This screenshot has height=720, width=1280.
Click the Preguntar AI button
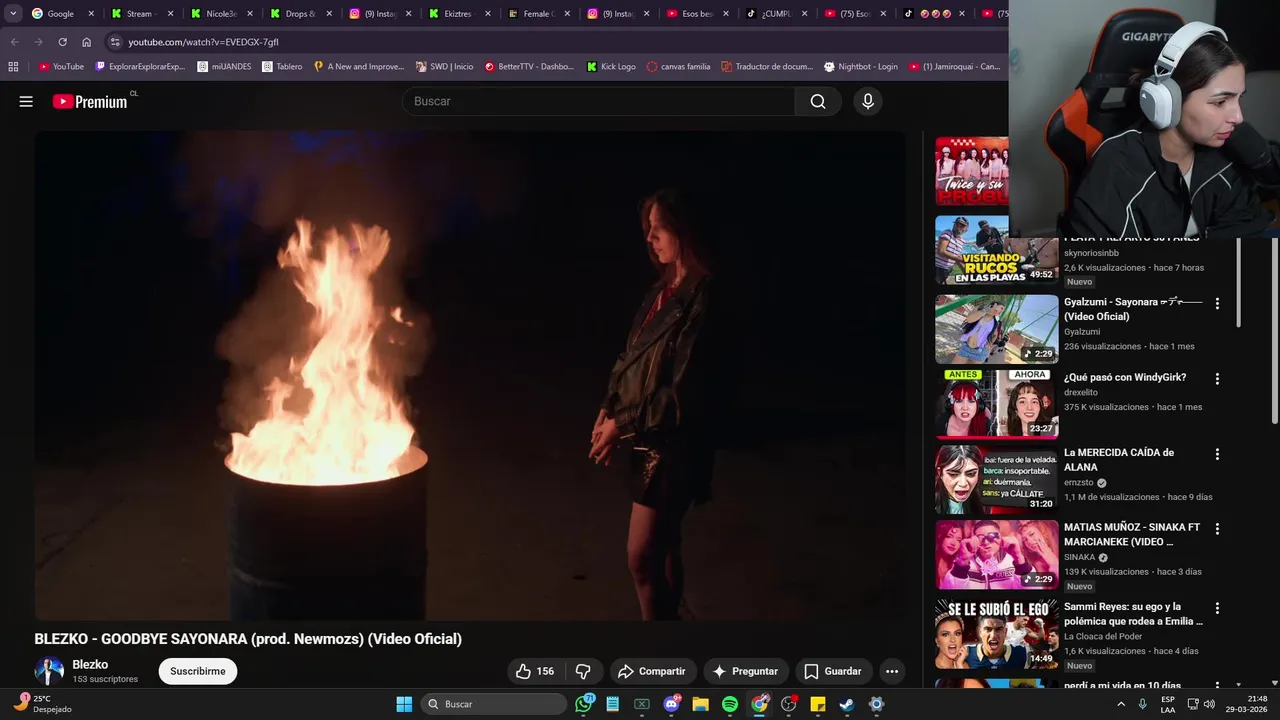[x=745, y=671]
